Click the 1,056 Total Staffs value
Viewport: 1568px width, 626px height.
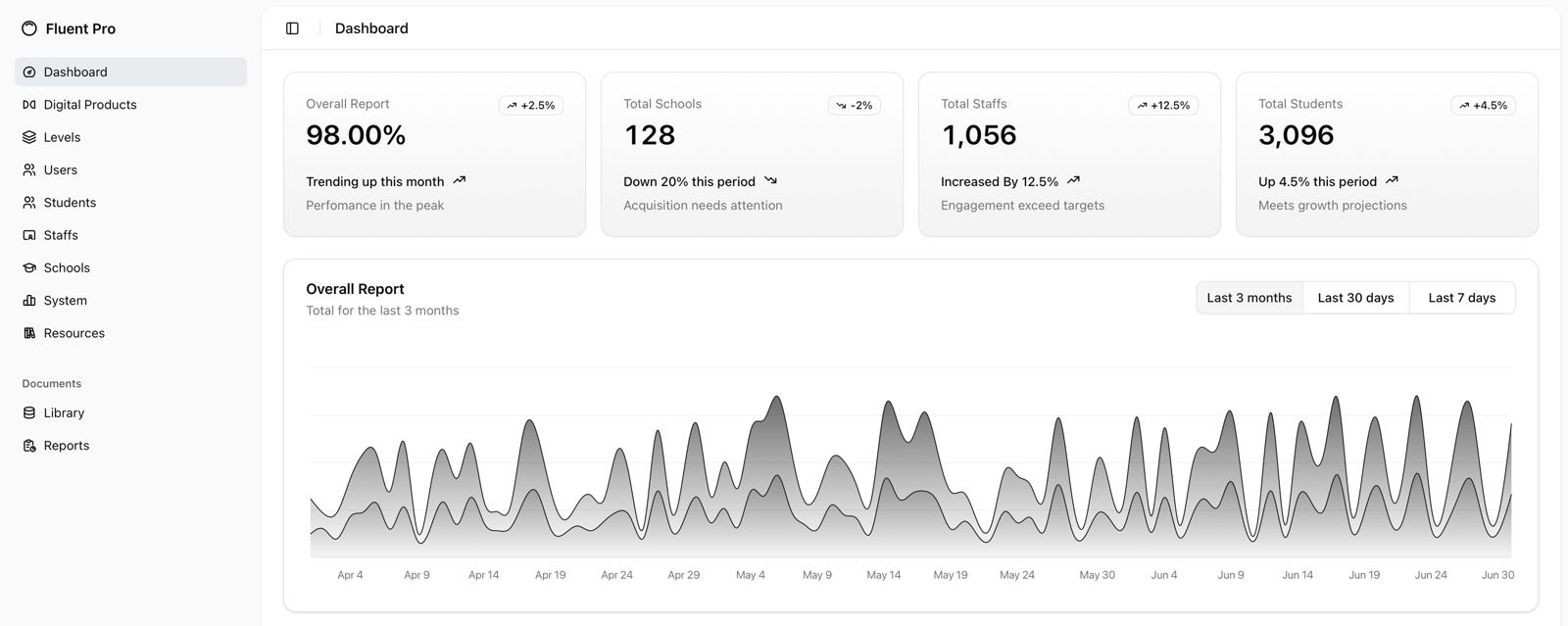coord(979,135)
